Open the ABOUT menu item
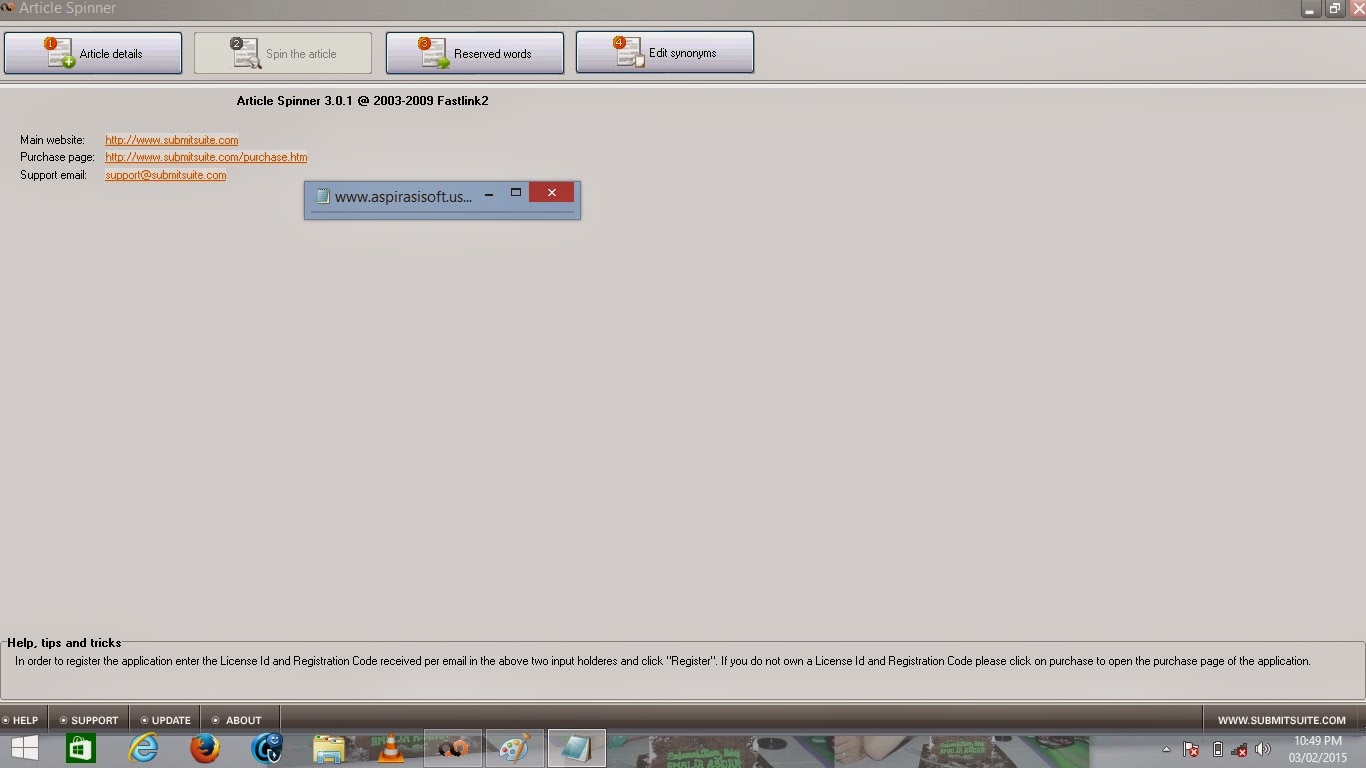Viewport: 1366px width, 768px height. pos(238,720)
